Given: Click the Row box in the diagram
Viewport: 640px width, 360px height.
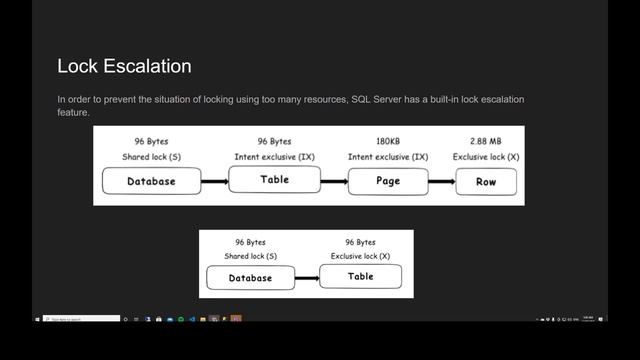Looking at the screenshot, I should click(x=486, y=182).
